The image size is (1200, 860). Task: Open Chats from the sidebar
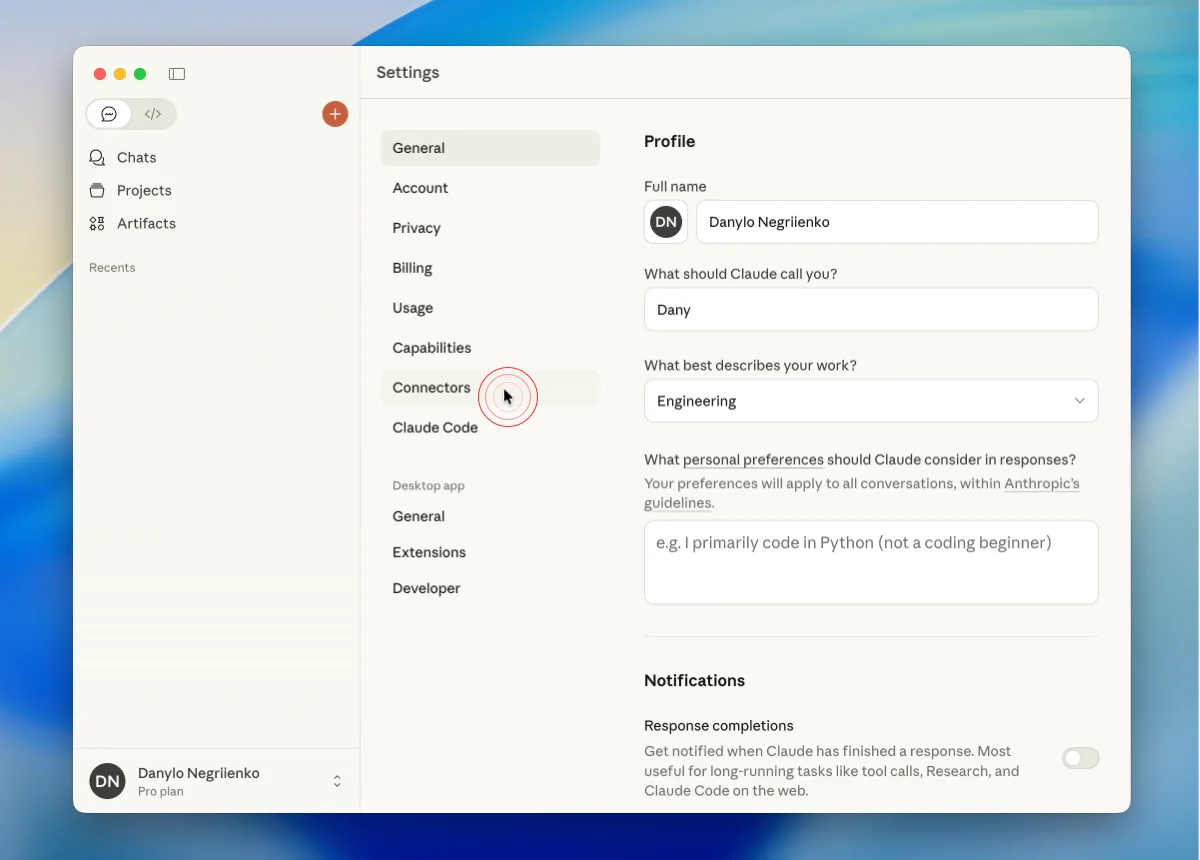(x=136, y=158)
